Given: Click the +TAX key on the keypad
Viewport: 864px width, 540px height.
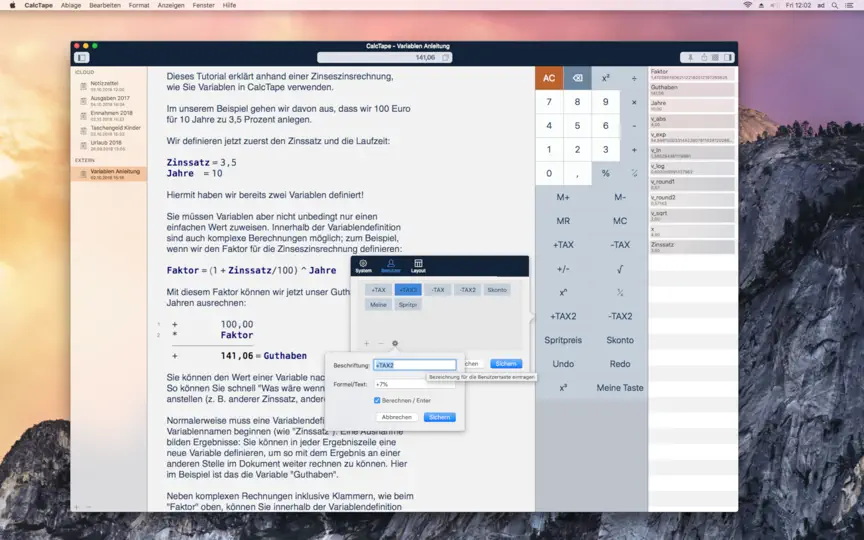Looking at the screenshot, I should (x=563, y=245).
